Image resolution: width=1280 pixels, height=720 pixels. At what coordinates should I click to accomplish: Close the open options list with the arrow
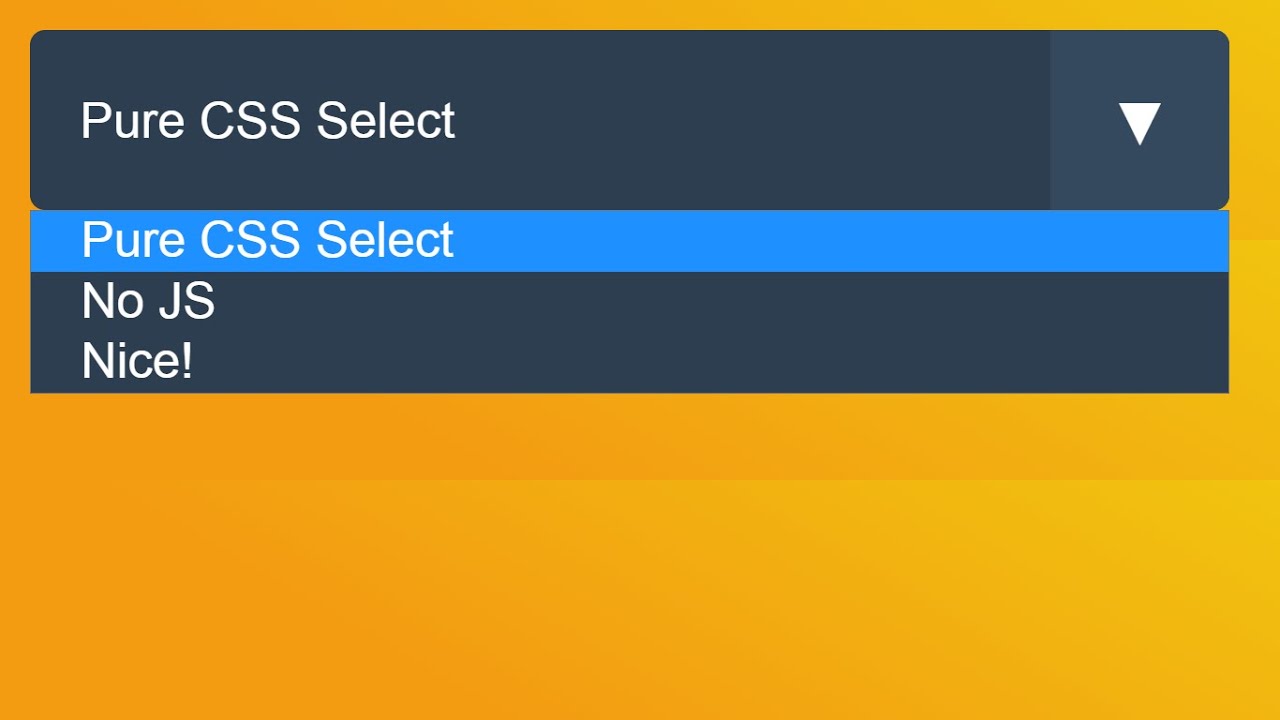coord(1139,121)
